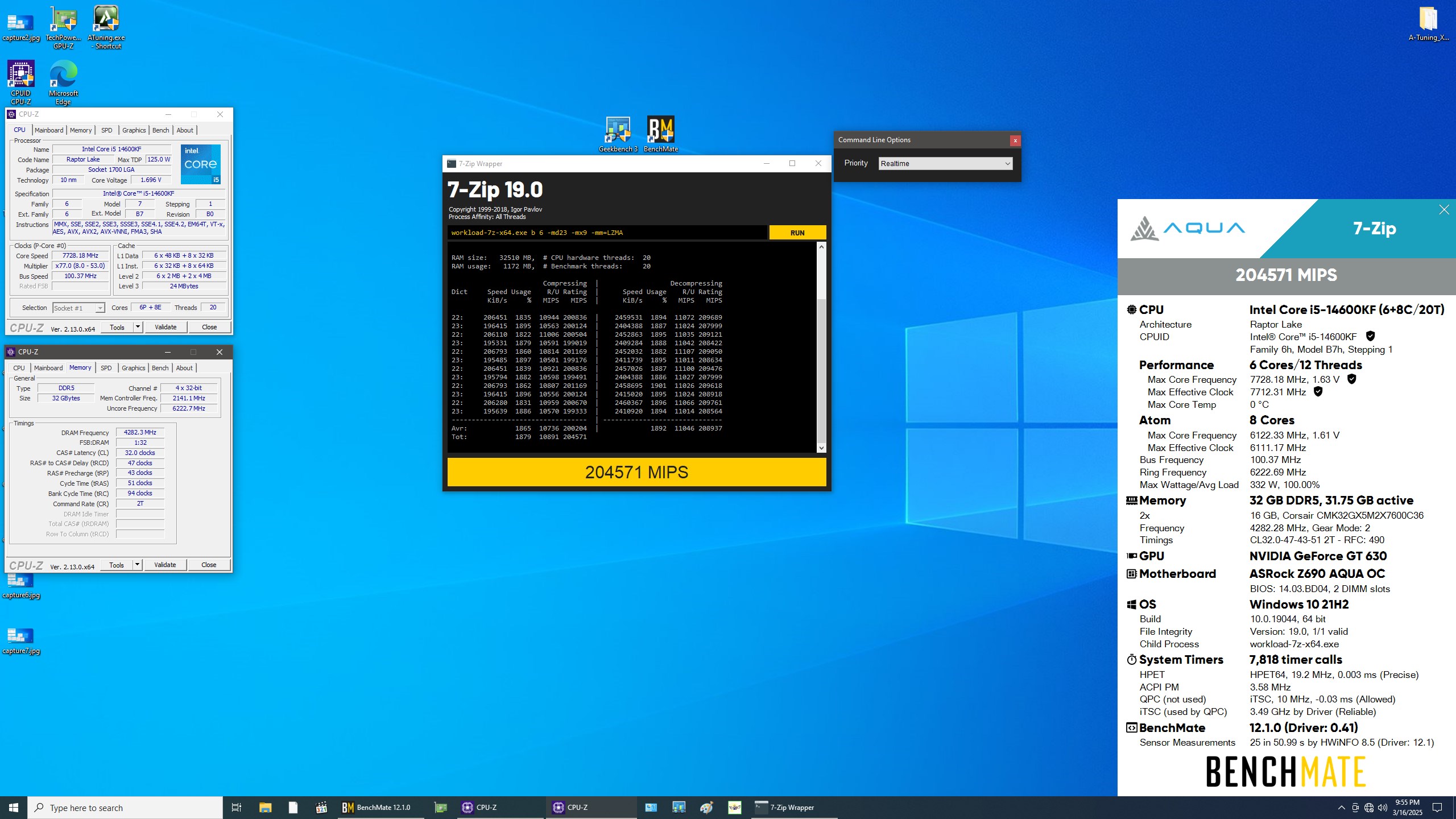Open the CPUID CPU-Z desktop icon
Viewport: 1456px width, 819px height.
[21, 82]
